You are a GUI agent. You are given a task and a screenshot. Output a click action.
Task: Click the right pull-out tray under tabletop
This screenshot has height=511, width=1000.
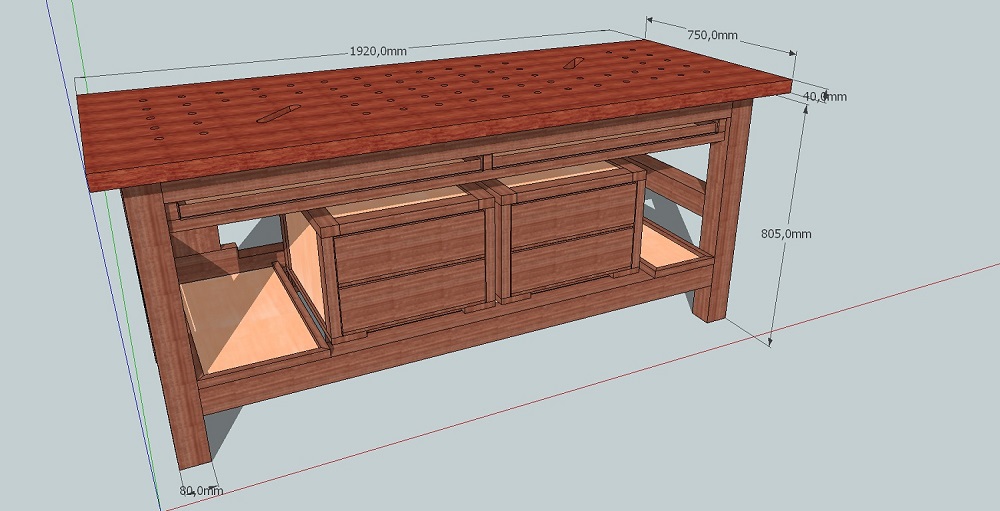tap(600, 145)
